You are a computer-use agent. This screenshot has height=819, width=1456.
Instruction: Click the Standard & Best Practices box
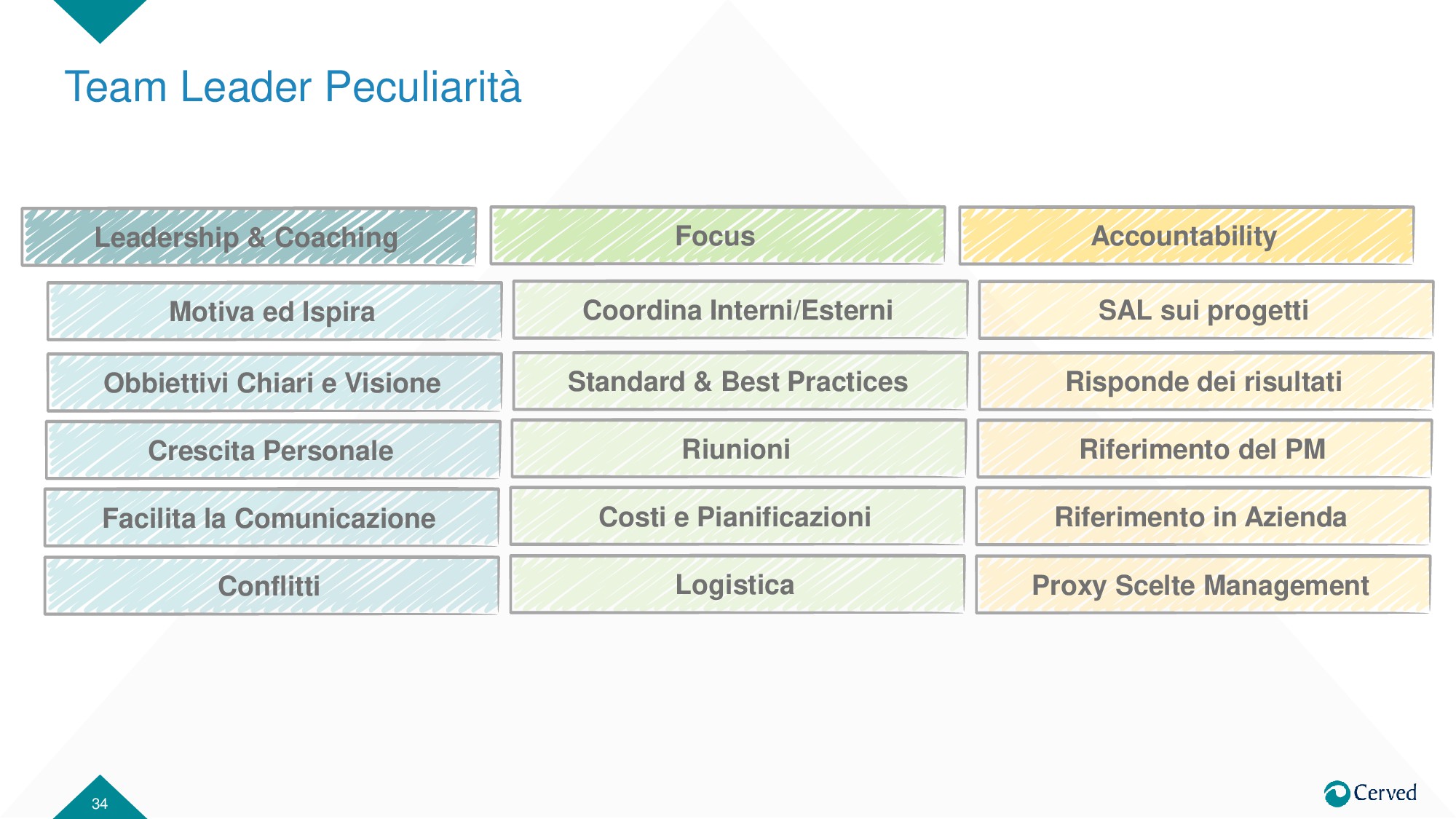point(740,381)
